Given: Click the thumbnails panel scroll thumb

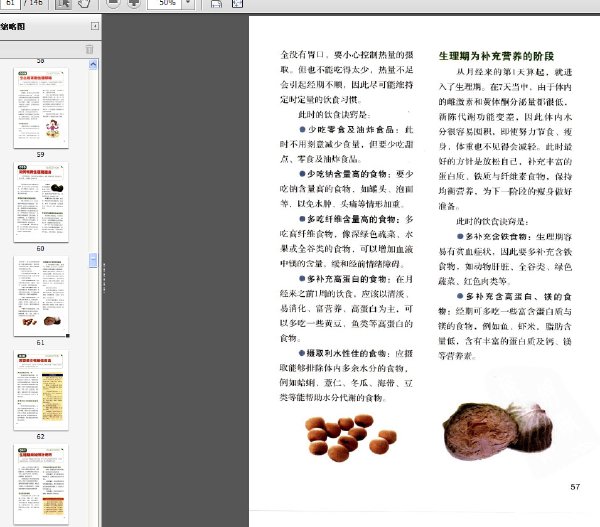Looking at the screenshot, I should click(93, 260).
